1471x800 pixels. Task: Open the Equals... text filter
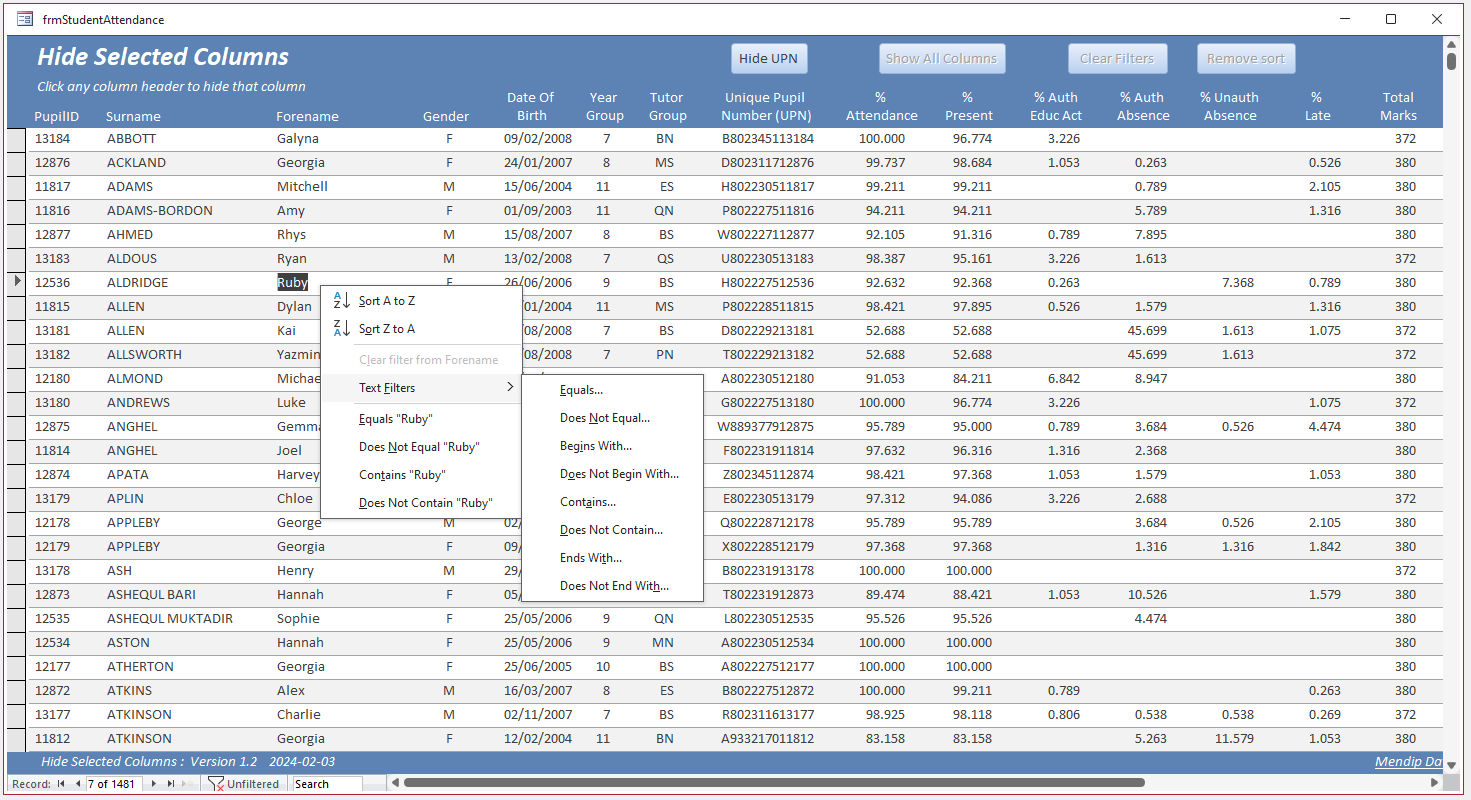point(612,390)
